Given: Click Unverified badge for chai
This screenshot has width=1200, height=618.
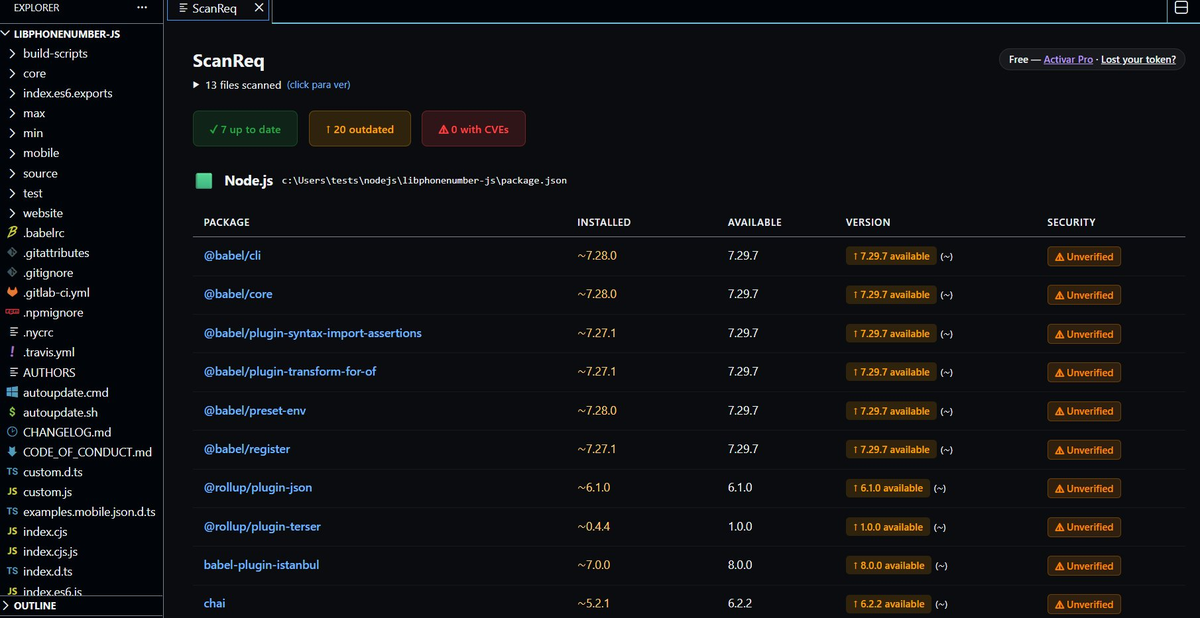Looking at the screenshot, I should [1084, 604].
